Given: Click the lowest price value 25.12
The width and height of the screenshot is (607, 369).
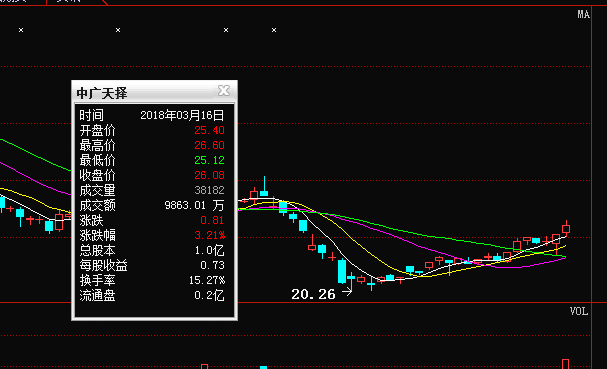Looking at the screenshot, I should click(209, 160).
